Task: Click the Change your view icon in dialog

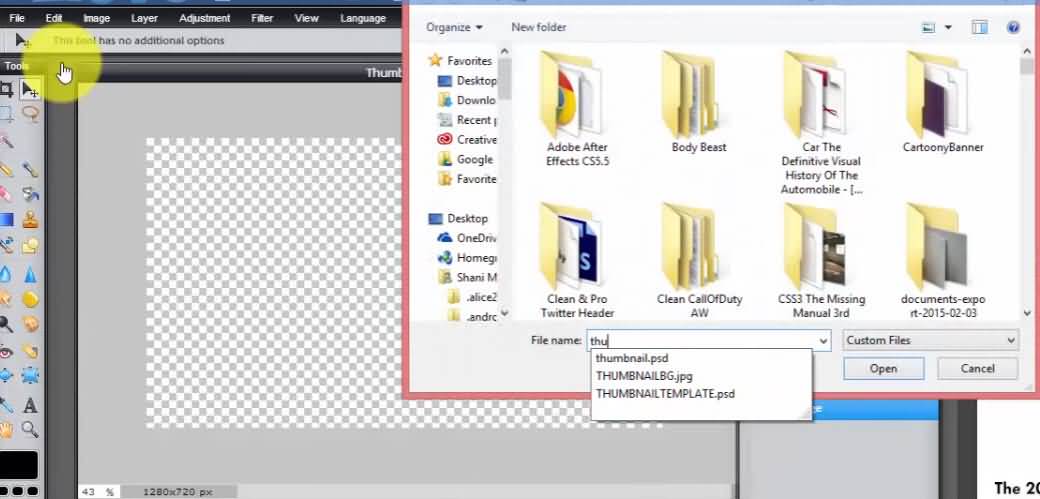Action: click(x=929, y=27)
